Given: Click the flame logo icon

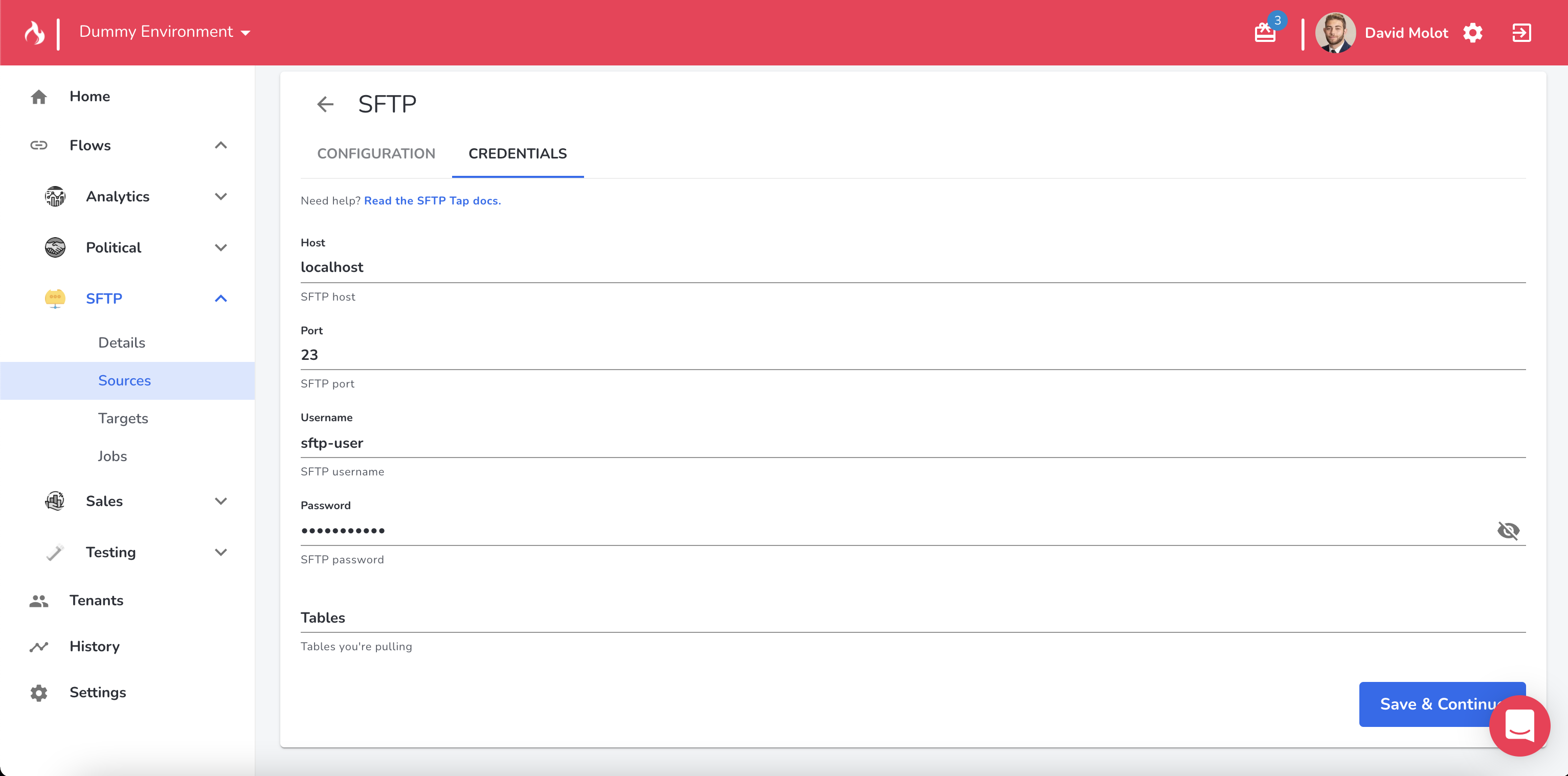Looking at the screenshot, I should click(35, 33).
